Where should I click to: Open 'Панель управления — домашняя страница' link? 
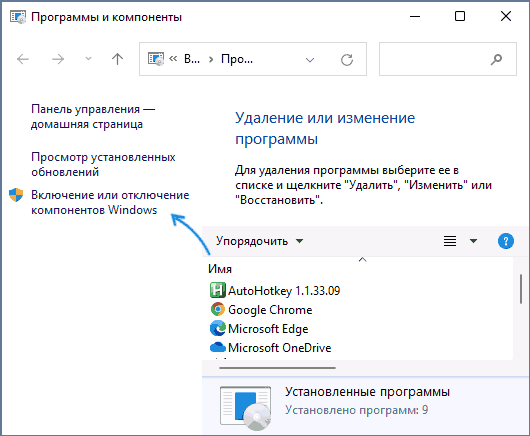(x=93, y=117)
